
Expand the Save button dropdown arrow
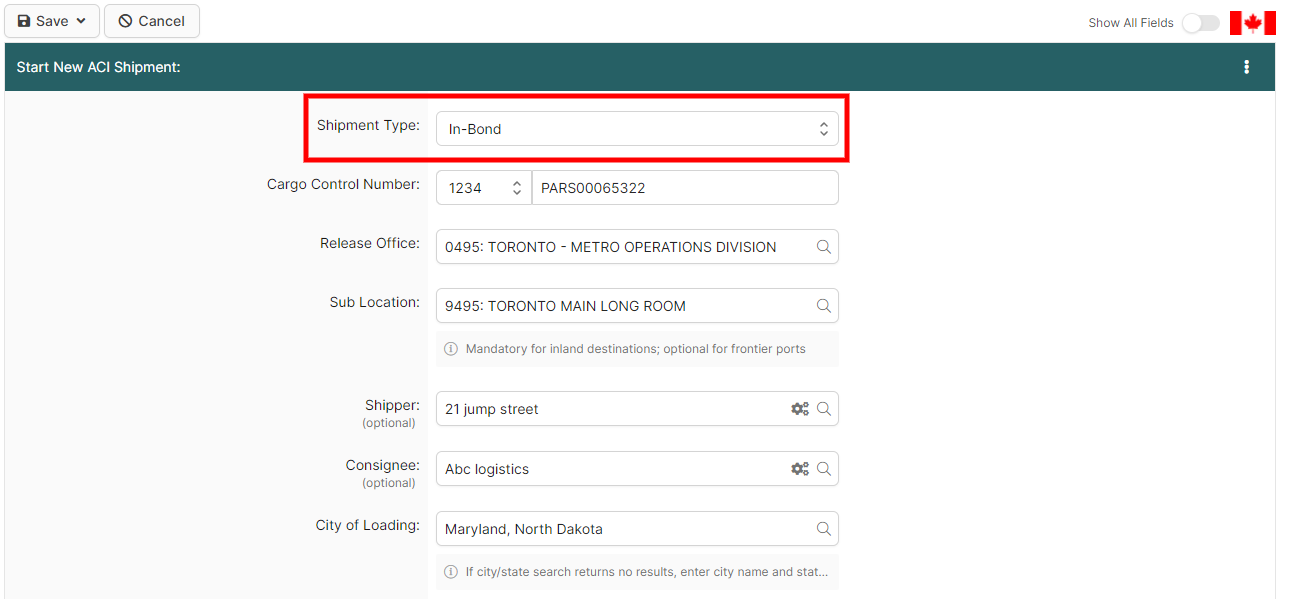pyautogui.click(x=81, y=21)
